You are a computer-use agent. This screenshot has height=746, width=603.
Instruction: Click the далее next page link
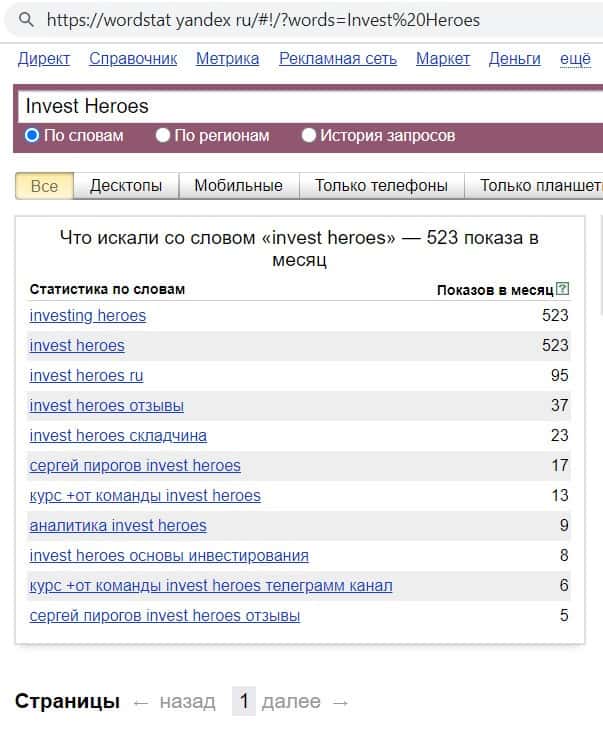tap(291, 702)
